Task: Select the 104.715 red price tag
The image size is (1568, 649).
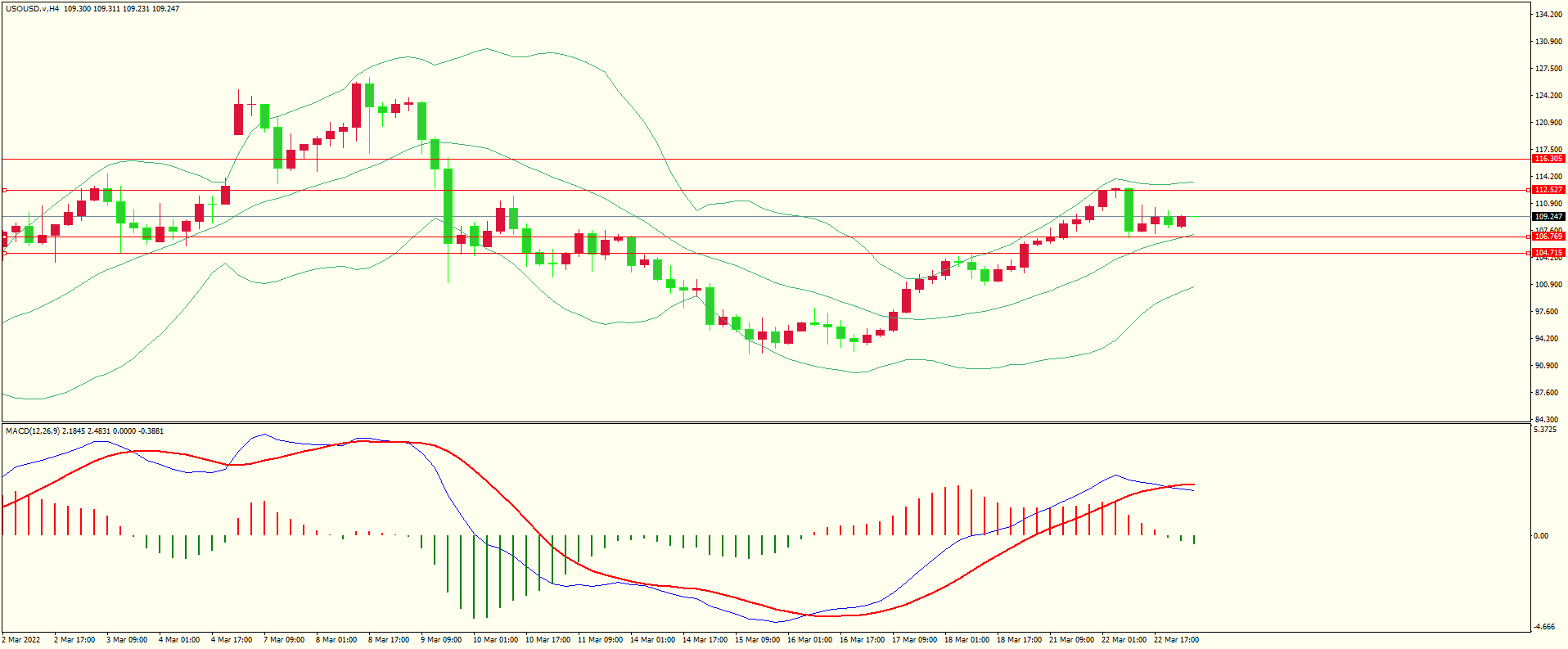Action: pyautogui.click(x=1548, y=253)
